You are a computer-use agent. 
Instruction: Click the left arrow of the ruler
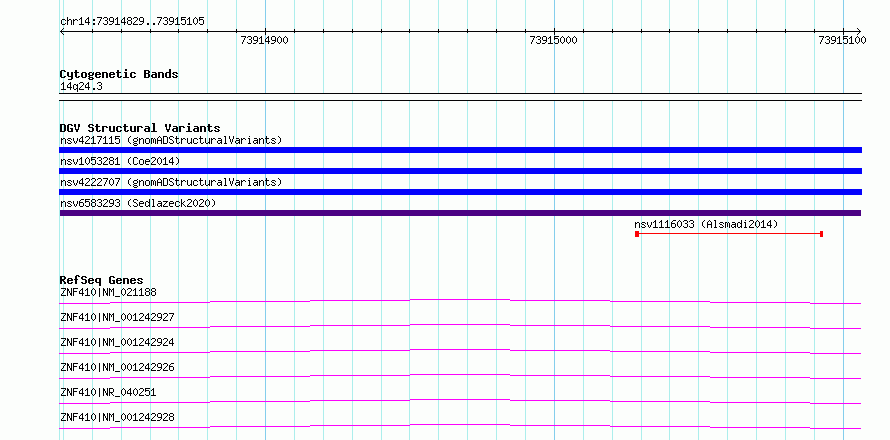pyautogui.click(x=62, y=31)
